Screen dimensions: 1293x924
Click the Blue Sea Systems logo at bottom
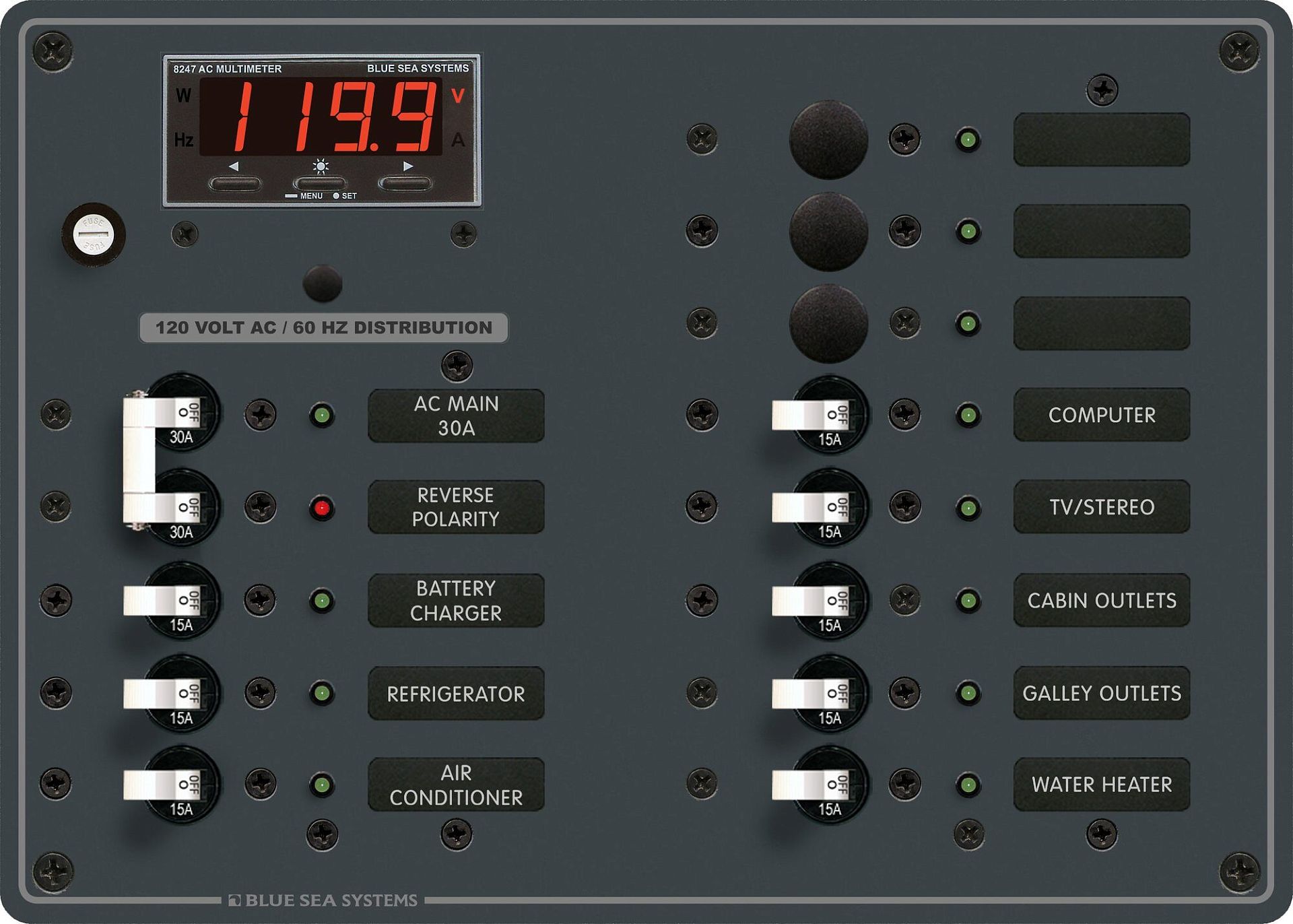click(323, 900)
